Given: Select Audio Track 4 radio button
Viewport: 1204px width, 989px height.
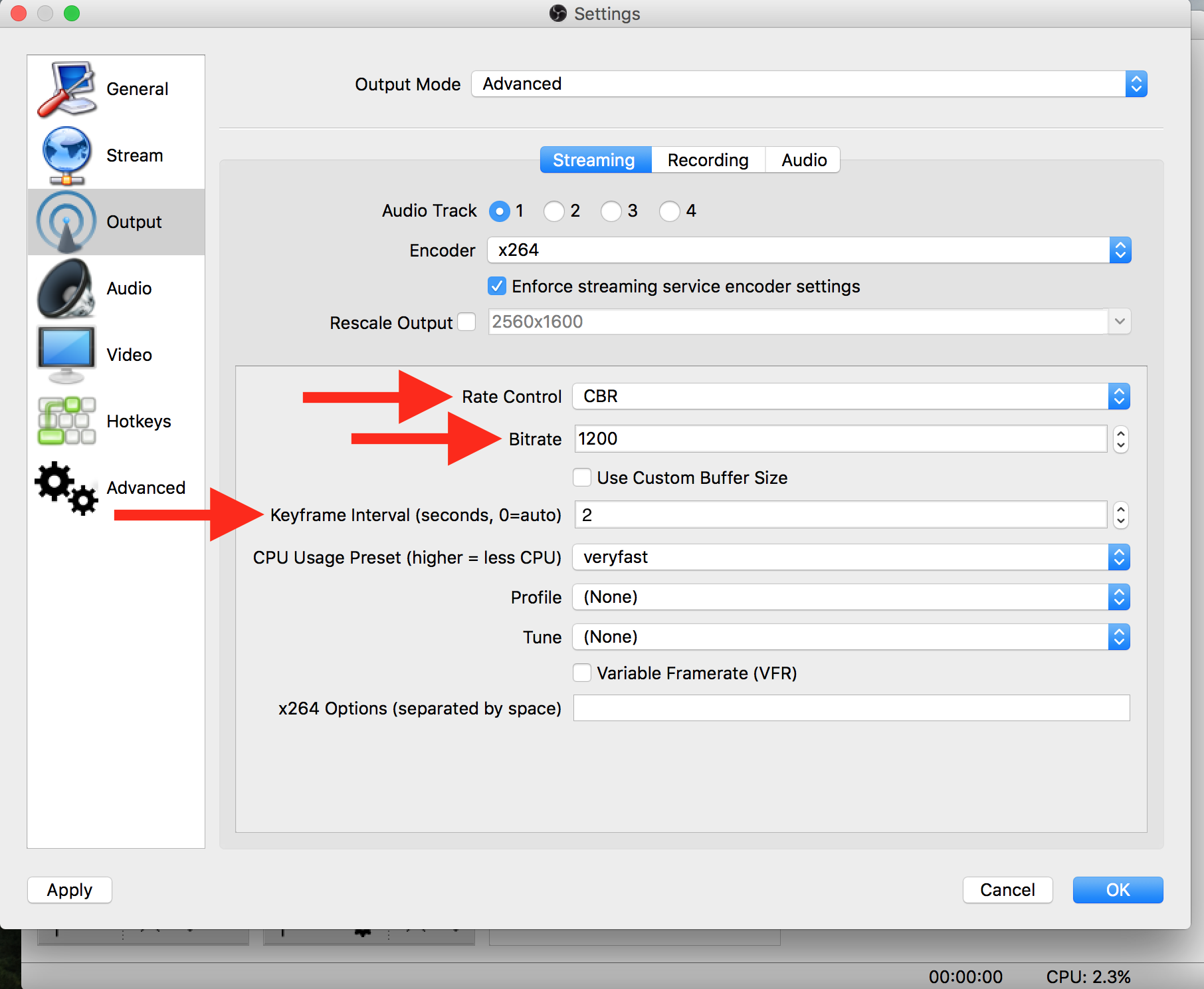Looking at the screenshot, I should 670,211.
